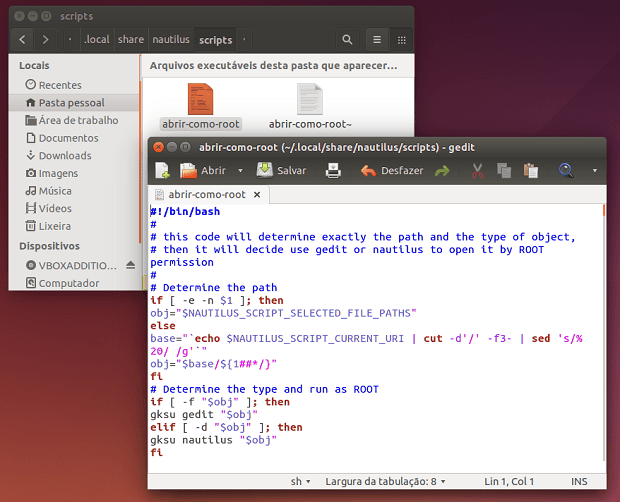The height and width of the screenshot is (502, 620).
Task: Open the Largura da tabulação dropdown
Action: point(386,481)
